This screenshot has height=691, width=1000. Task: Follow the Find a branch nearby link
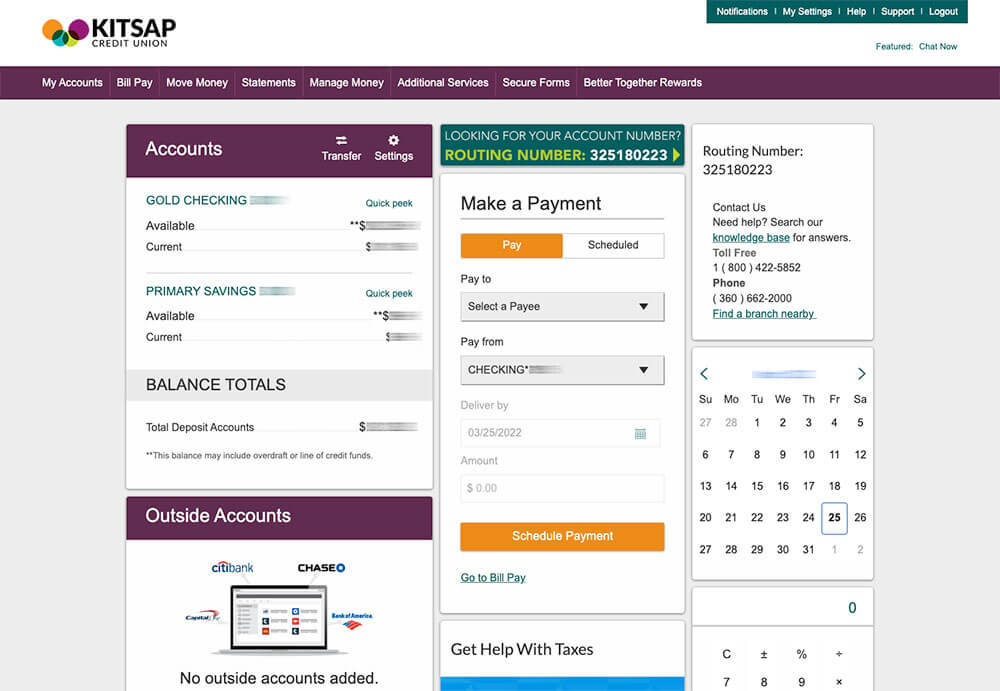click(763, 313)
